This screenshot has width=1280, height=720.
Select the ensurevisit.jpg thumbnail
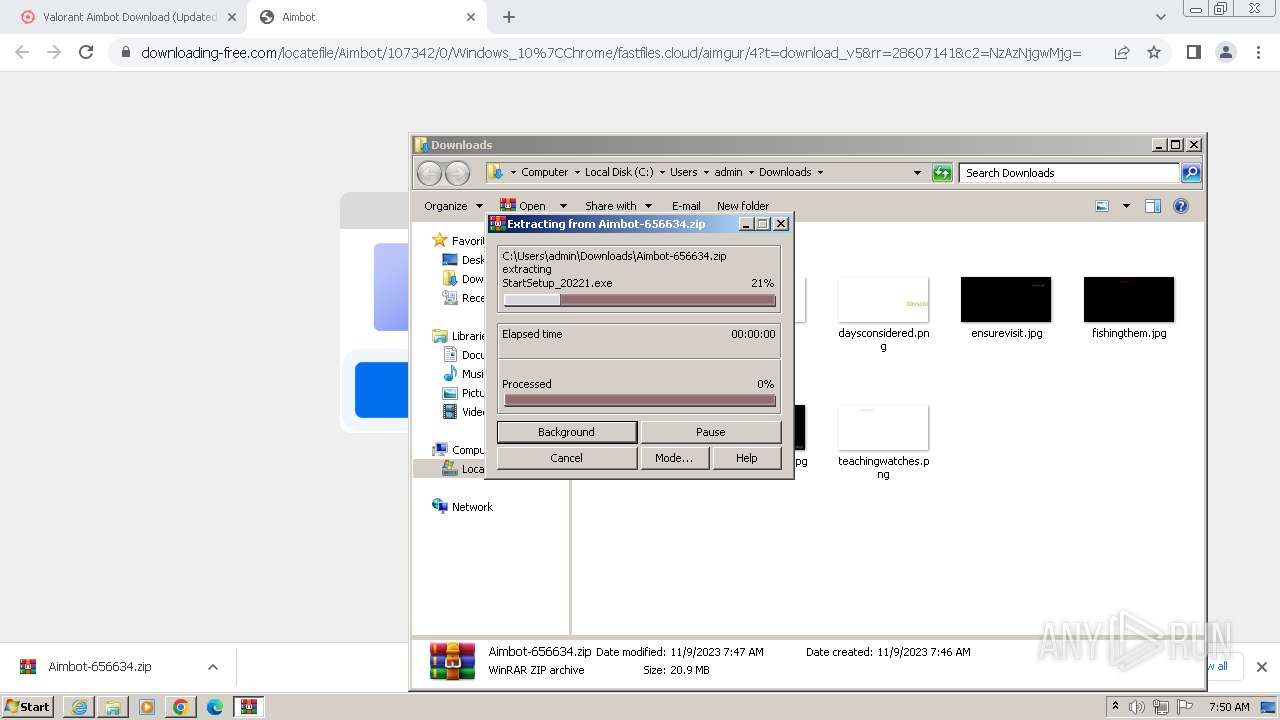point(1006,300)
